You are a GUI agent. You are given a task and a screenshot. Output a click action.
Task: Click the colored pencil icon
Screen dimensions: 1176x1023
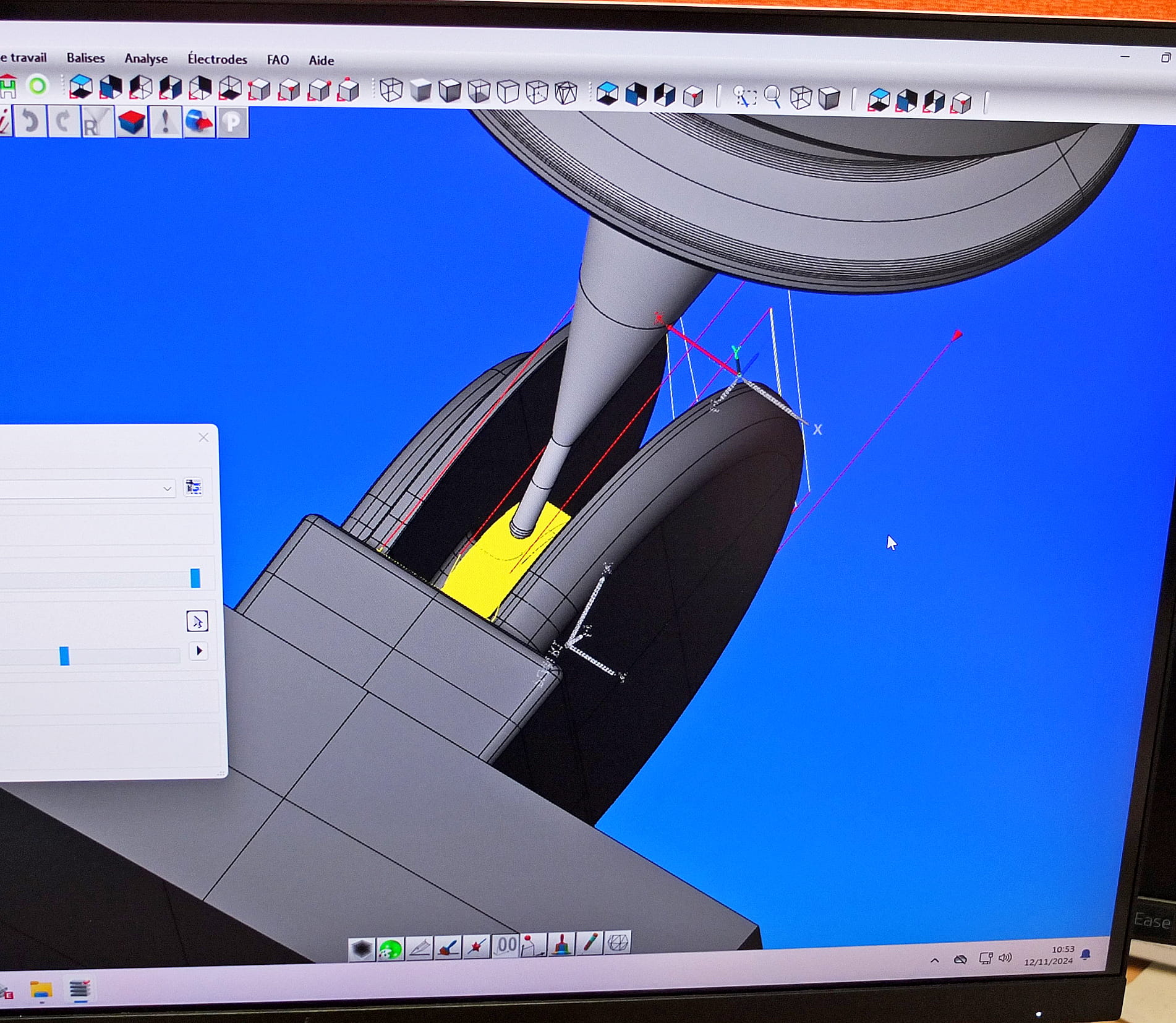point(590,943)
